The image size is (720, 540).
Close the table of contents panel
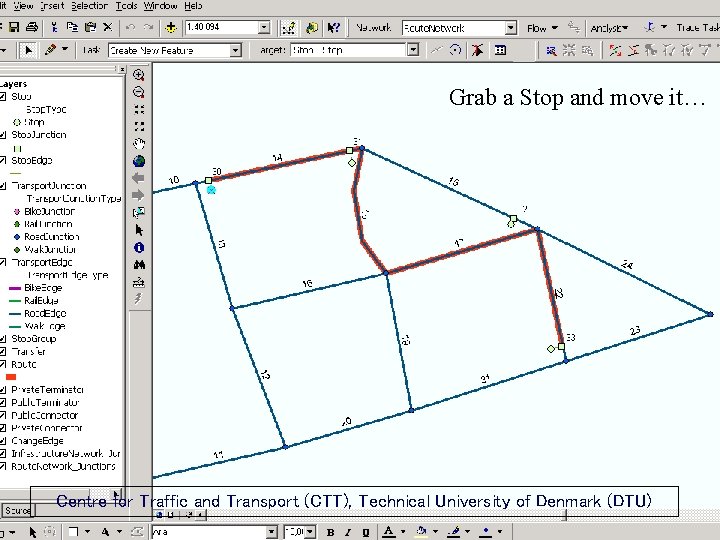(x=122, y=69)
